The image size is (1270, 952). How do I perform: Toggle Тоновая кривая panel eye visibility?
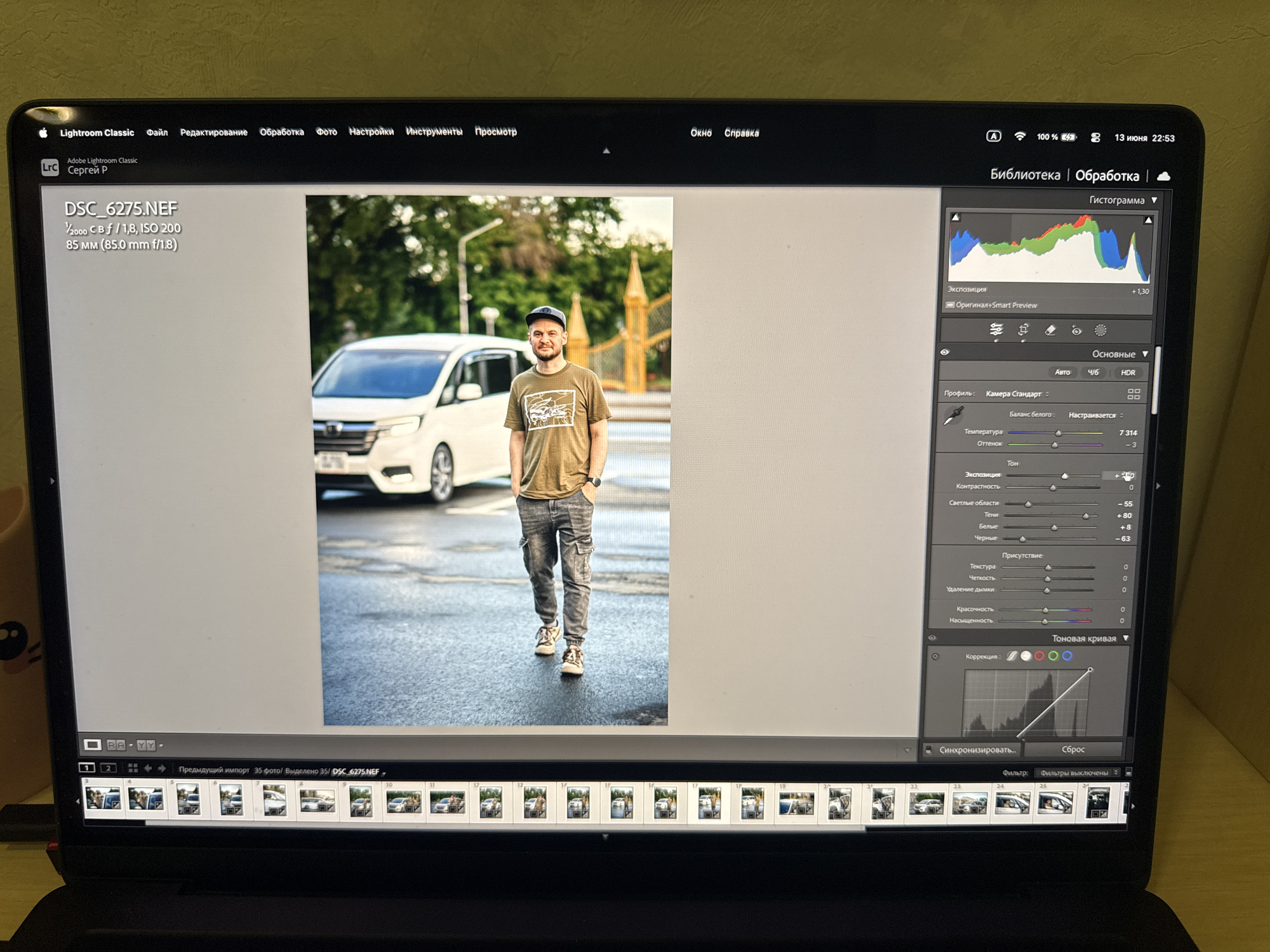click(x=932, y=638)
